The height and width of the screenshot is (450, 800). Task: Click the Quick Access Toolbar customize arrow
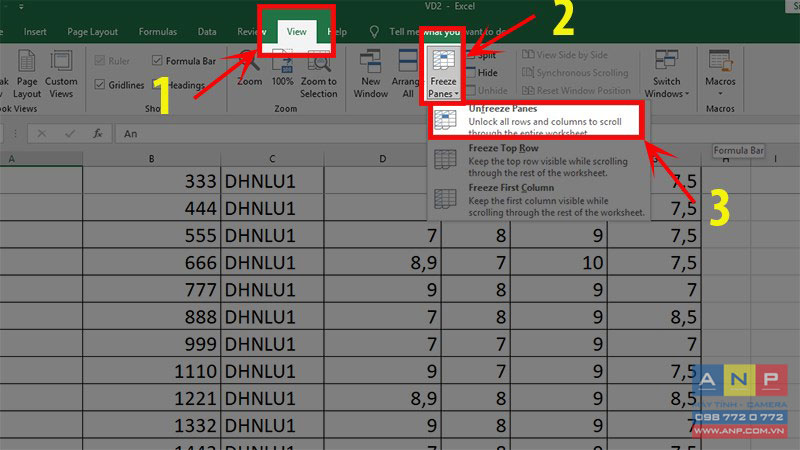(x=21, y=7)
